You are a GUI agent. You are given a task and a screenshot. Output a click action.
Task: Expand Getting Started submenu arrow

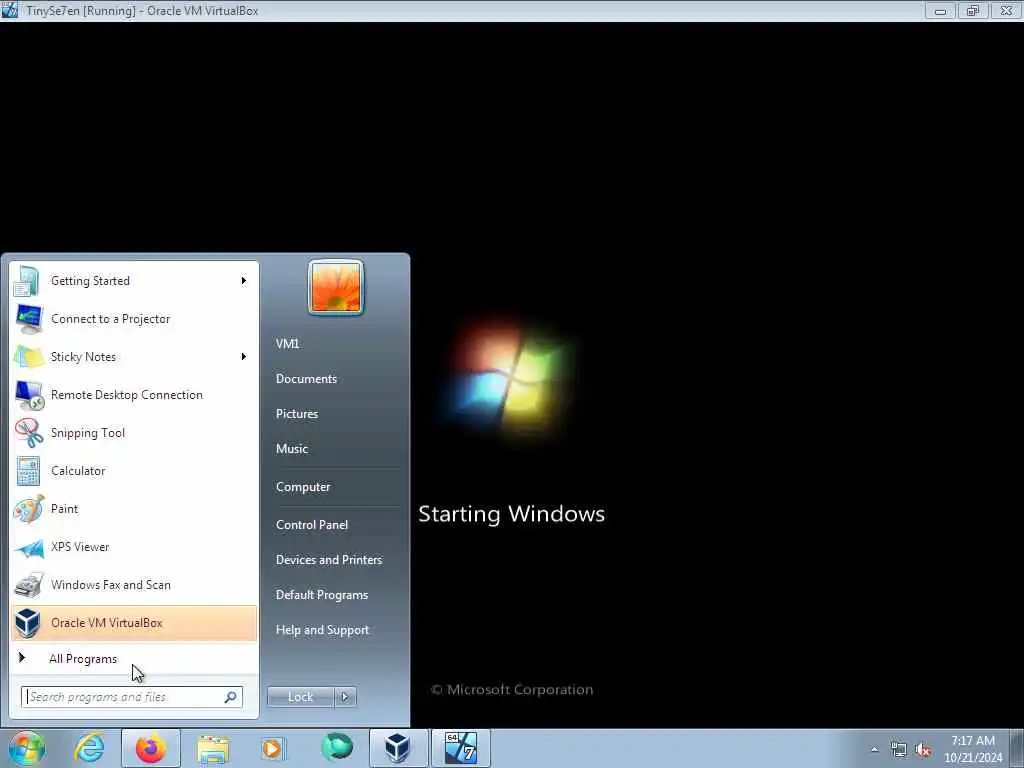244,281
